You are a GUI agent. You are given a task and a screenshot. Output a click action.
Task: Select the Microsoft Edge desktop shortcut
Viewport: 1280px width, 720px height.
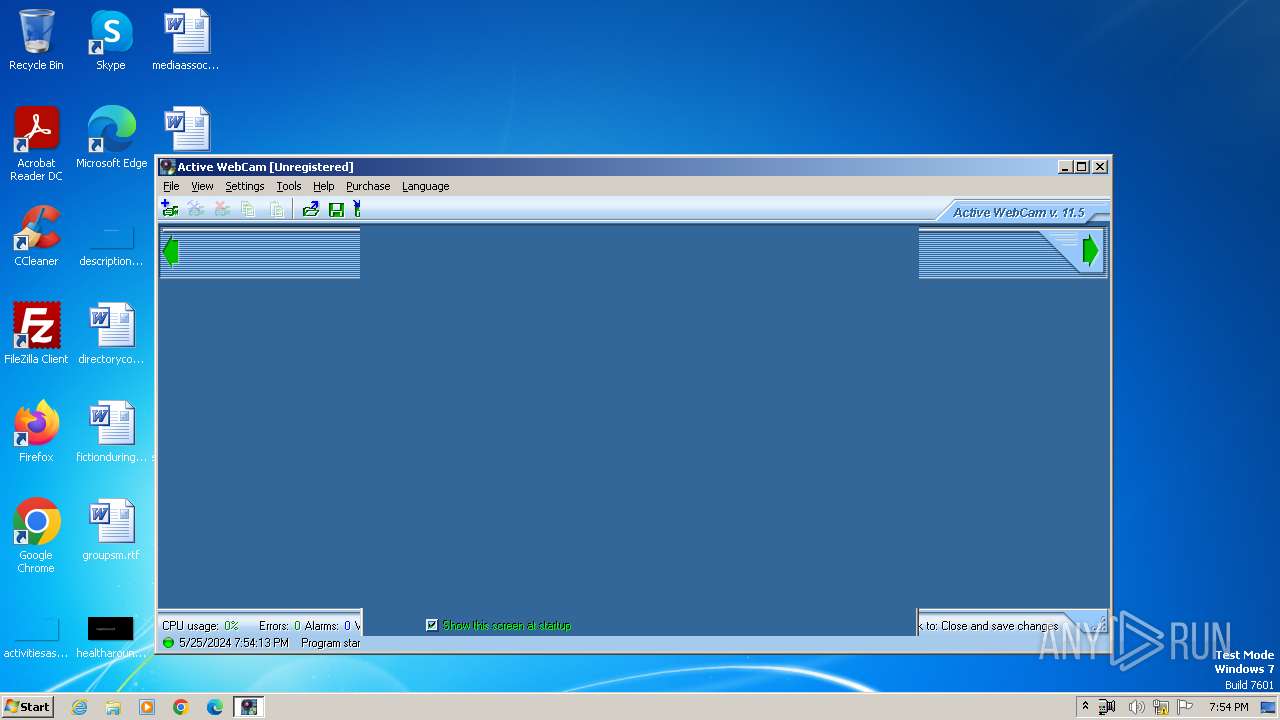(111, 138)
